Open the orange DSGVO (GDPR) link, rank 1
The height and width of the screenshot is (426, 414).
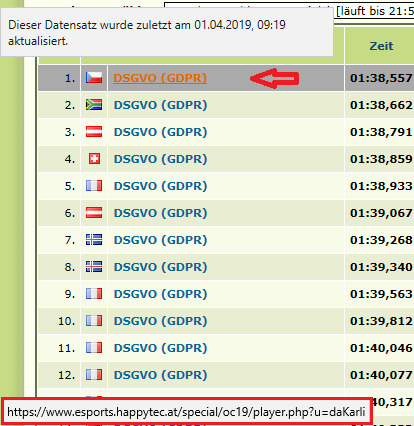[160, 78]
